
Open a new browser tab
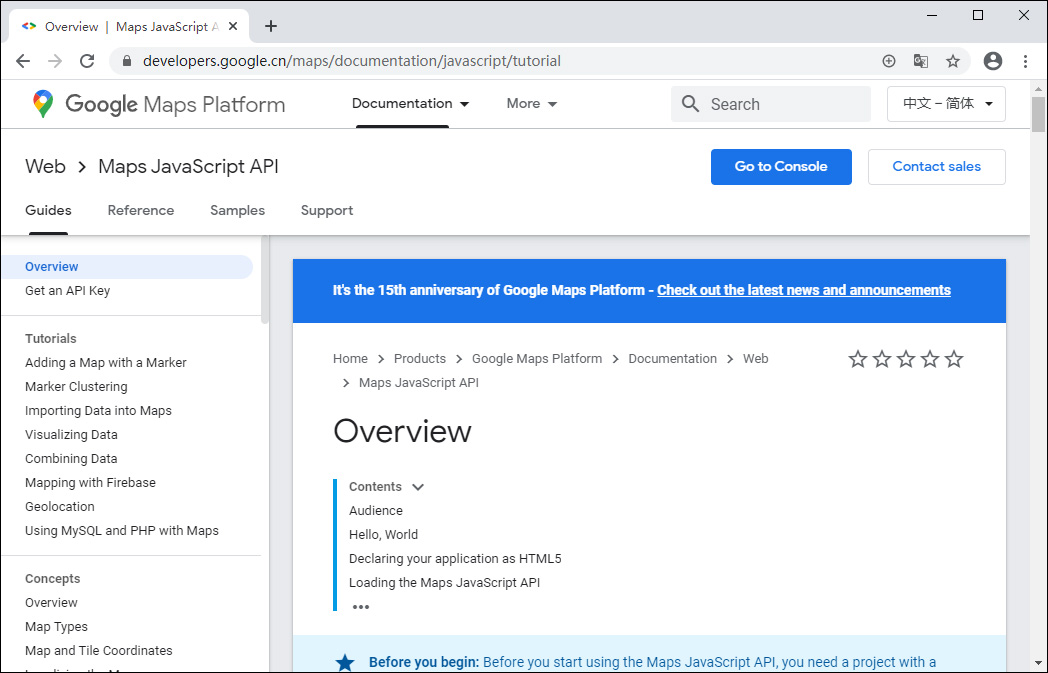click(x=271, y=26)
